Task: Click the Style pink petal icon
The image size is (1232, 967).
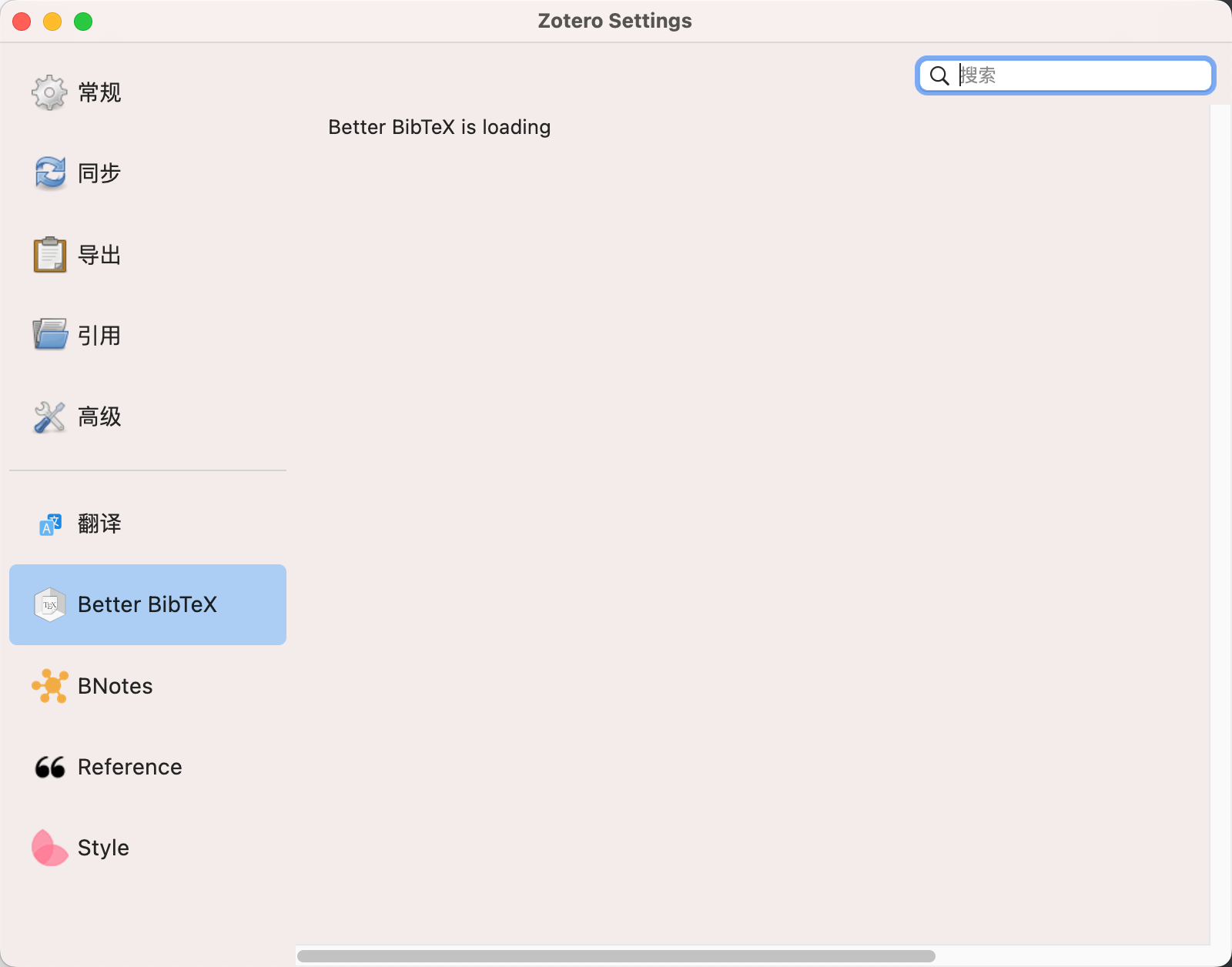Action: [x=50, y=848]
